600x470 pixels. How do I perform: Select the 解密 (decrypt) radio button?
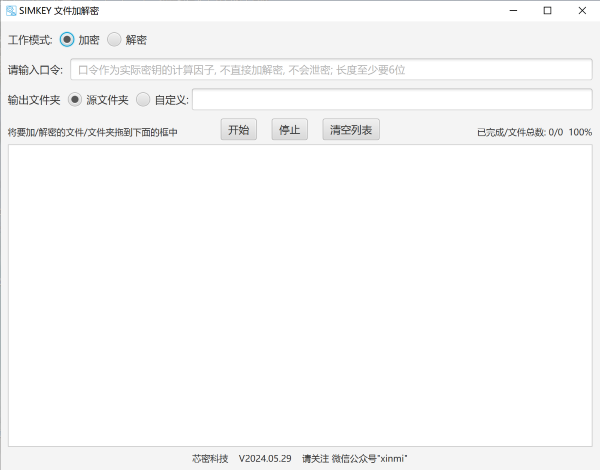pos(114,39)
